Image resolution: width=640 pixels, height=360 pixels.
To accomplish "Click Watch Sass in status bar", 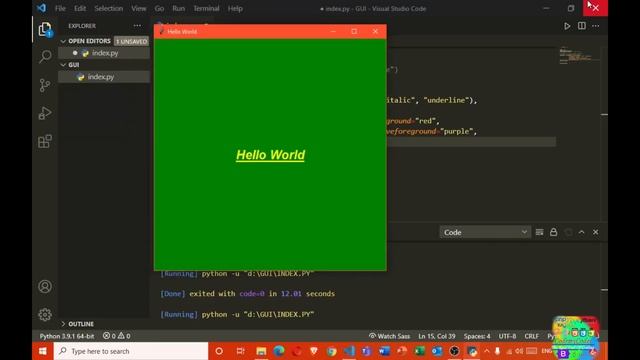I will click(x=389, y=336).
